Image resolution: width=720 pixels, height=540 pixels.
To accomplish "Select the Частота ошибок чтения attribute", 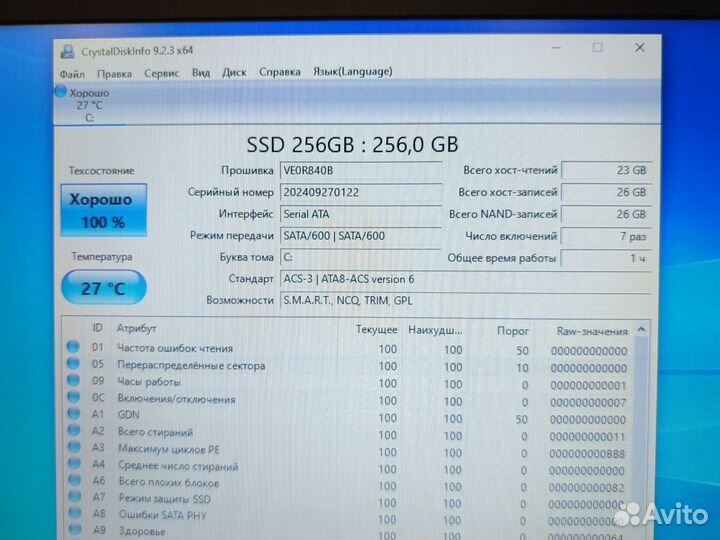I will pyautogui.click(x=175, y=348).
